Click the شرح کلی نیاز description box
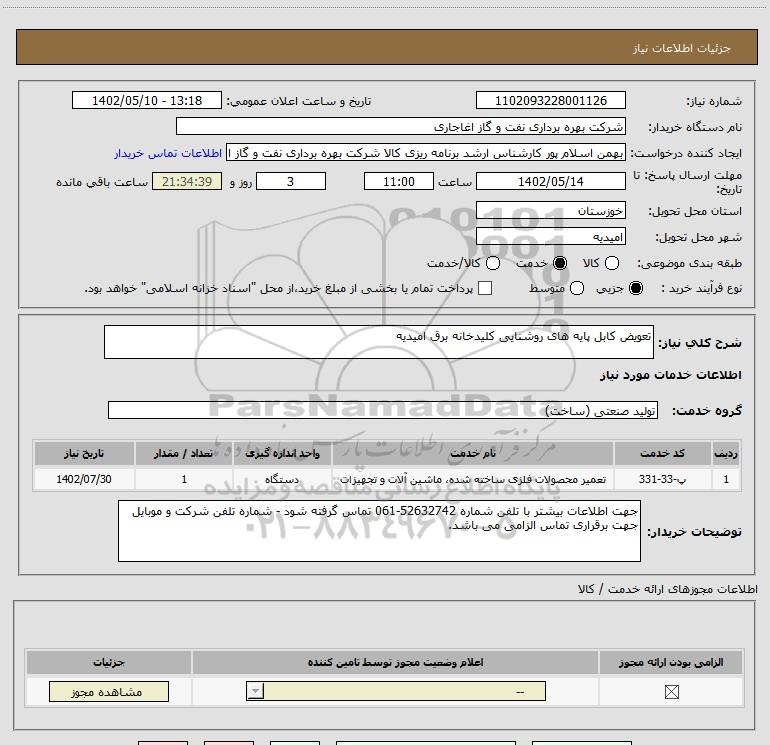Image resolution: width=770 pixels, height=745 pixels. pyautogui.click(x=379, y=342)
